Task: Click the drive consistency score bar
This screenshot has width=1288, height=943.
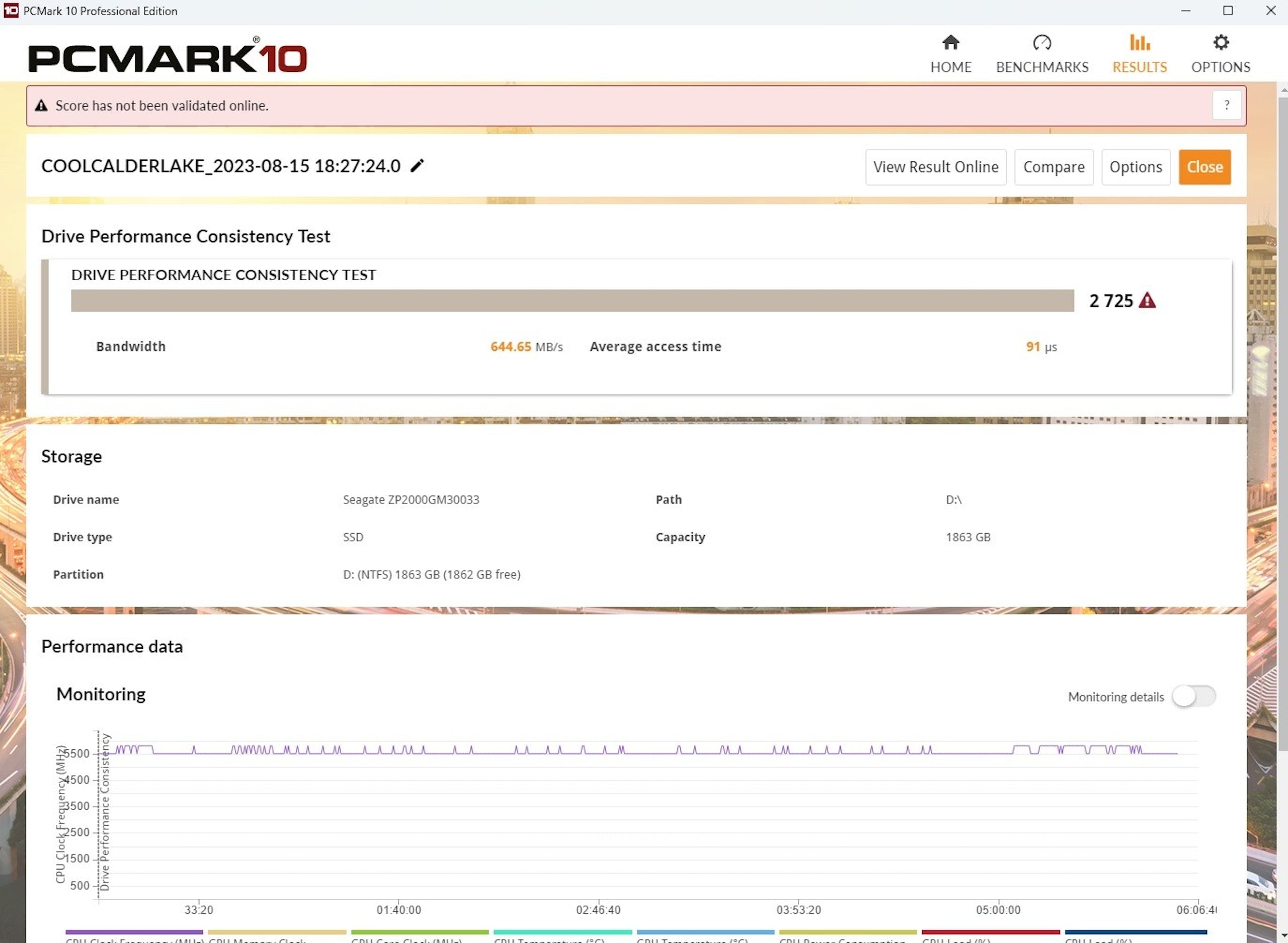Action: tap(572, 300)
